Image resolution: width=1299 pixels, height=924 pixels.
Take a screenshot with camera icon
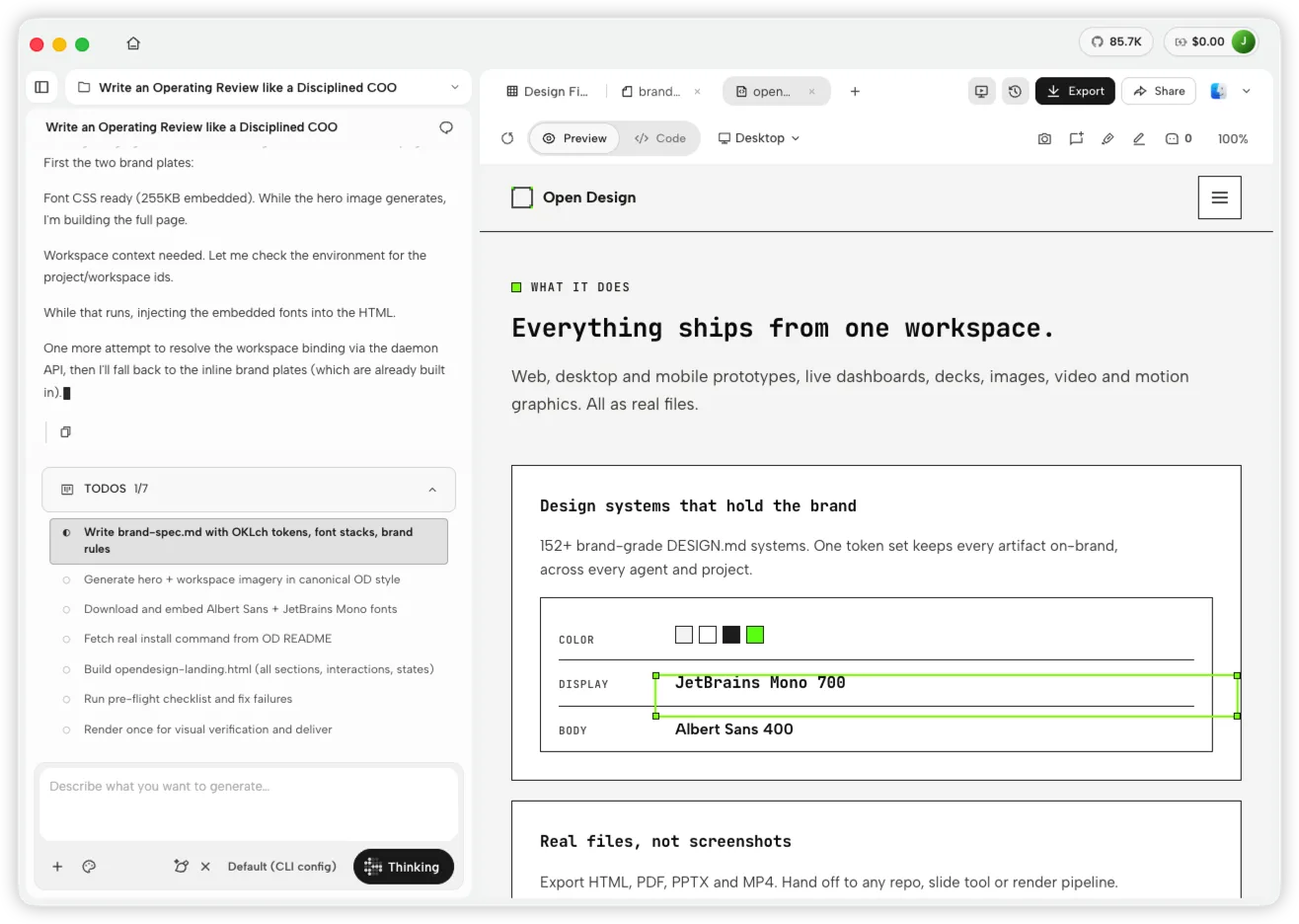pyautogui.click(x=1044, y=139)
